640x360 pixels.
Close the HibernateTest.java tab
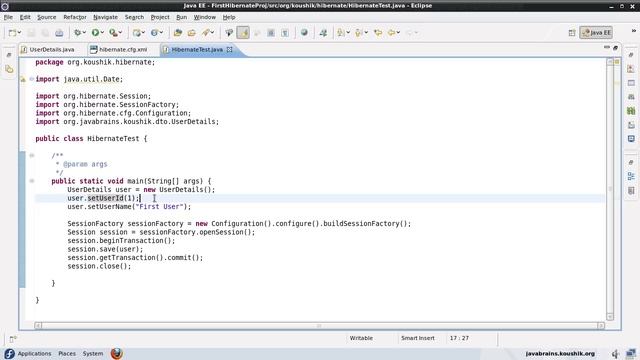[230, 49]
